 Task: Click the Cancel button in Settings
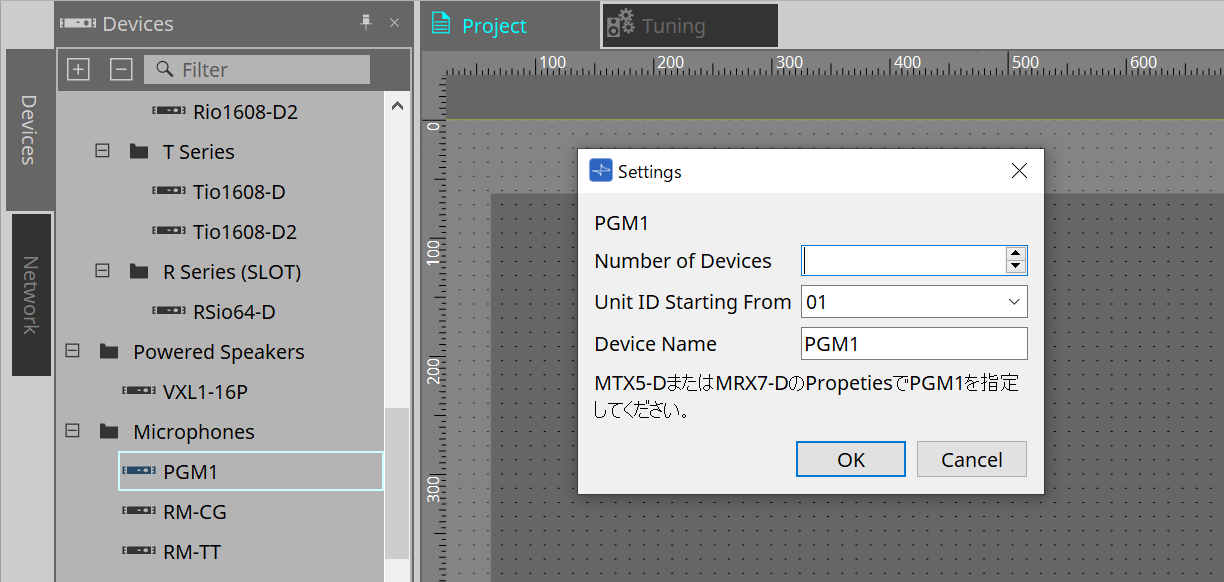(x=971, y=459)
